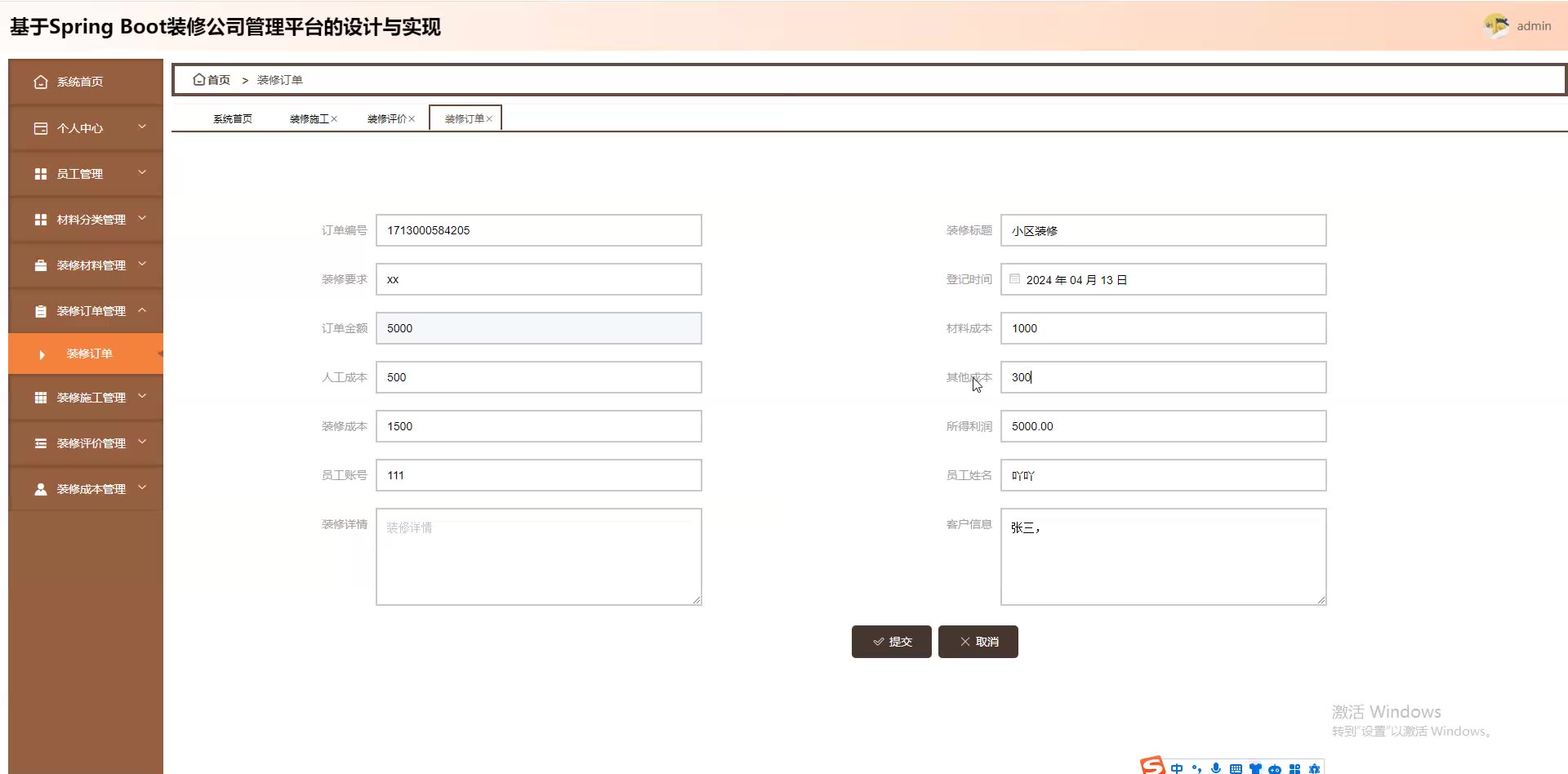Click the home icon beside 系统首页 in sidebar
Image resolution: width=1568 pixels, height=774 pixels.
pyautogui.click(x=41, y=82)
